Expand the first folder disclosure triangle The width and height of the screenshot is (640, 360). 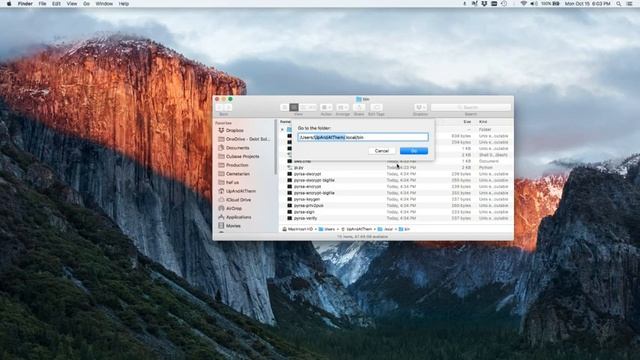tap(282, 130)
